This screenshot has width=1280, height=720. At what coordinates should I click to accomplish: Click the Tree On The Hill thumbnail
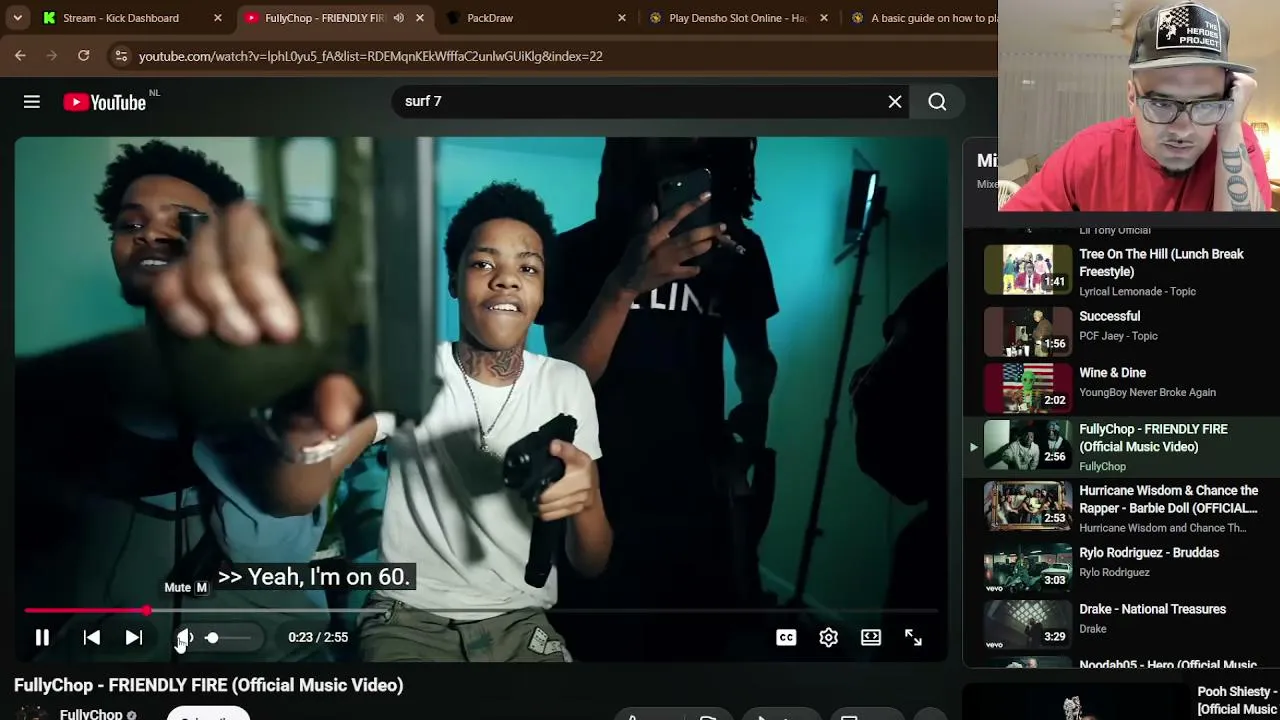pos(1027,270)
